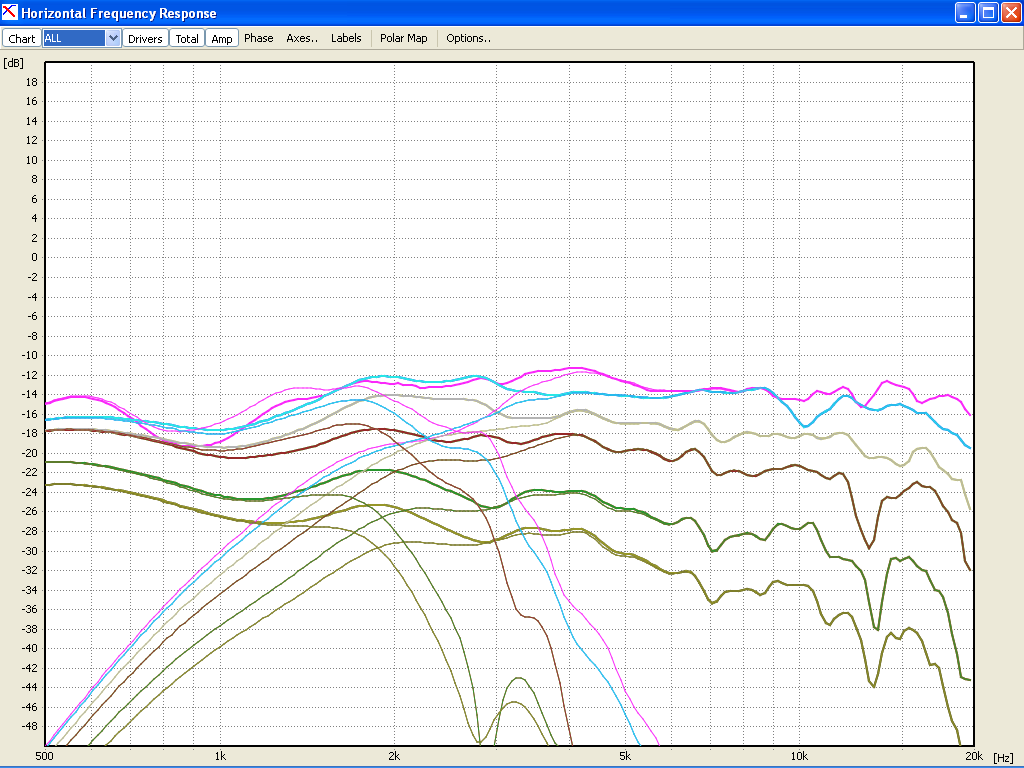The width and height of the screenshot is (1024, 768).
Task: Open the Axes.. settings
Action: 302,38
